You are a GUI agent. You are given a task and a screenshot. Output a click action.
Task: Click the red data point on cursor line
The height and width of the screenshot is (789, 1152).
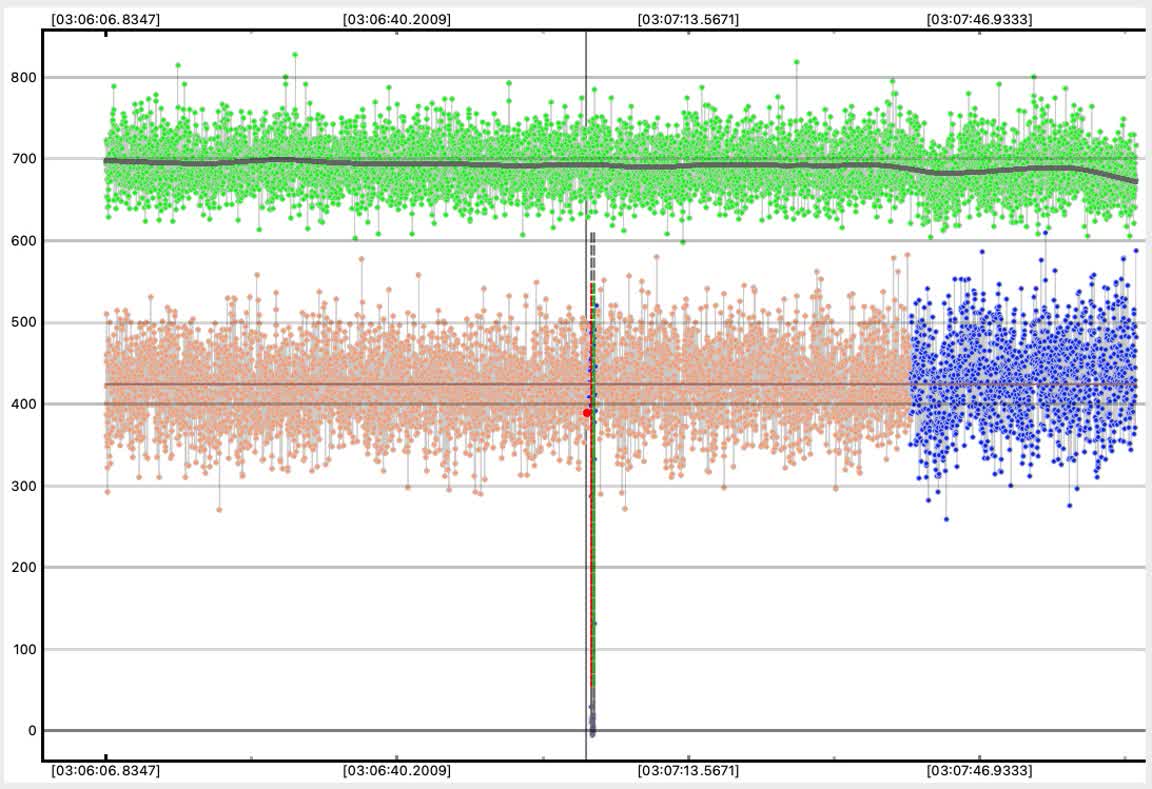click(587, 412)
